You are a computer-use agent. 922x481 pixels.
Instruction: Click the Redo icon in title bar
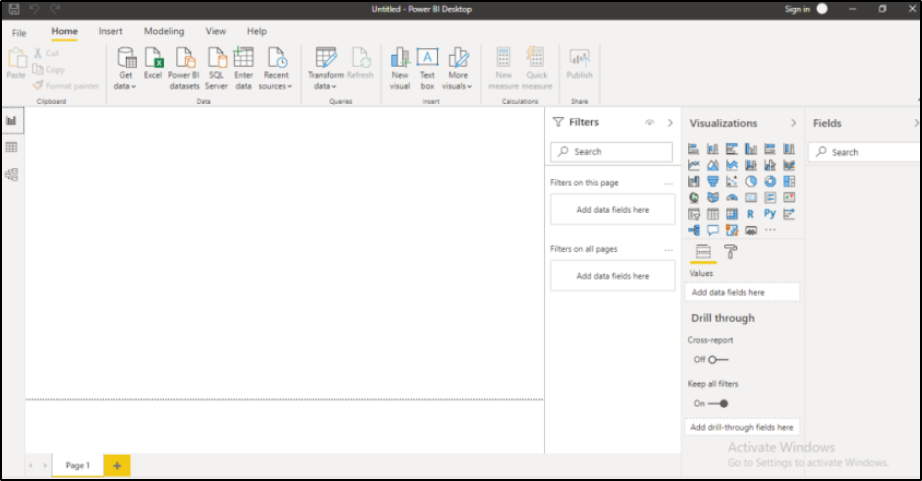tap(55, 9)
